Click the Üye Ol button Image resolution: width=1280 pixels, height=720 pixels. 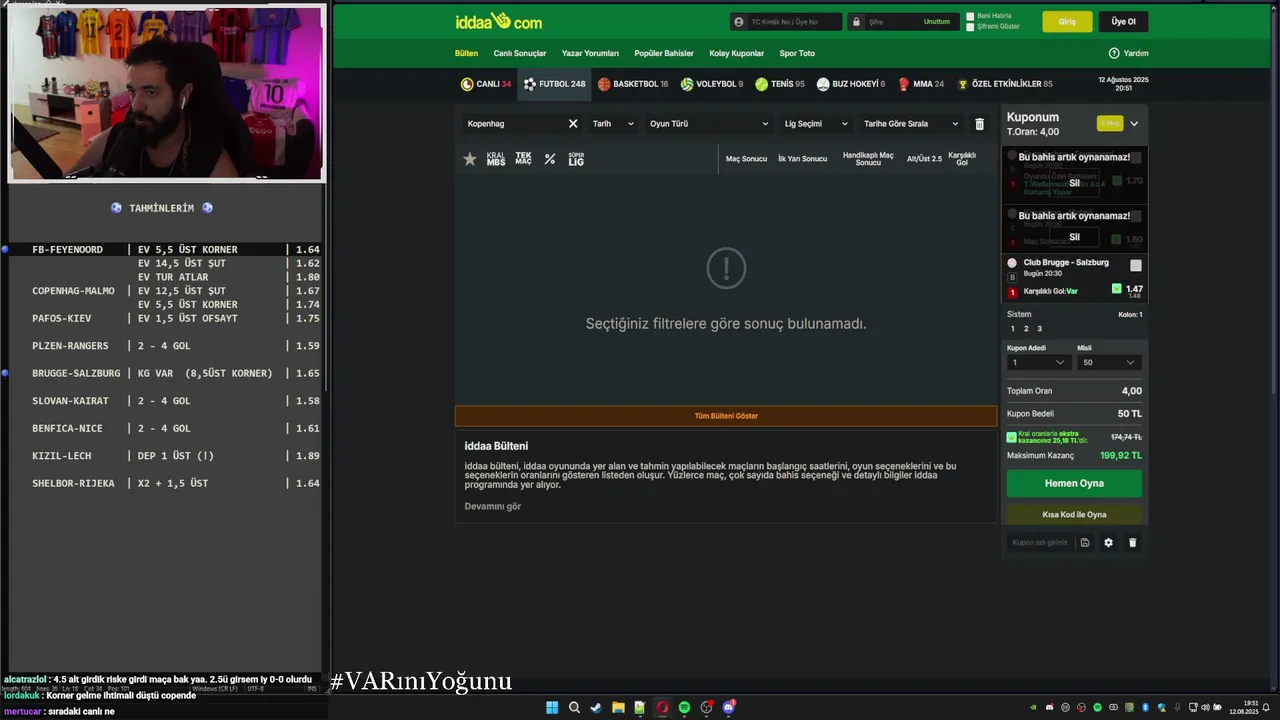1123,21
